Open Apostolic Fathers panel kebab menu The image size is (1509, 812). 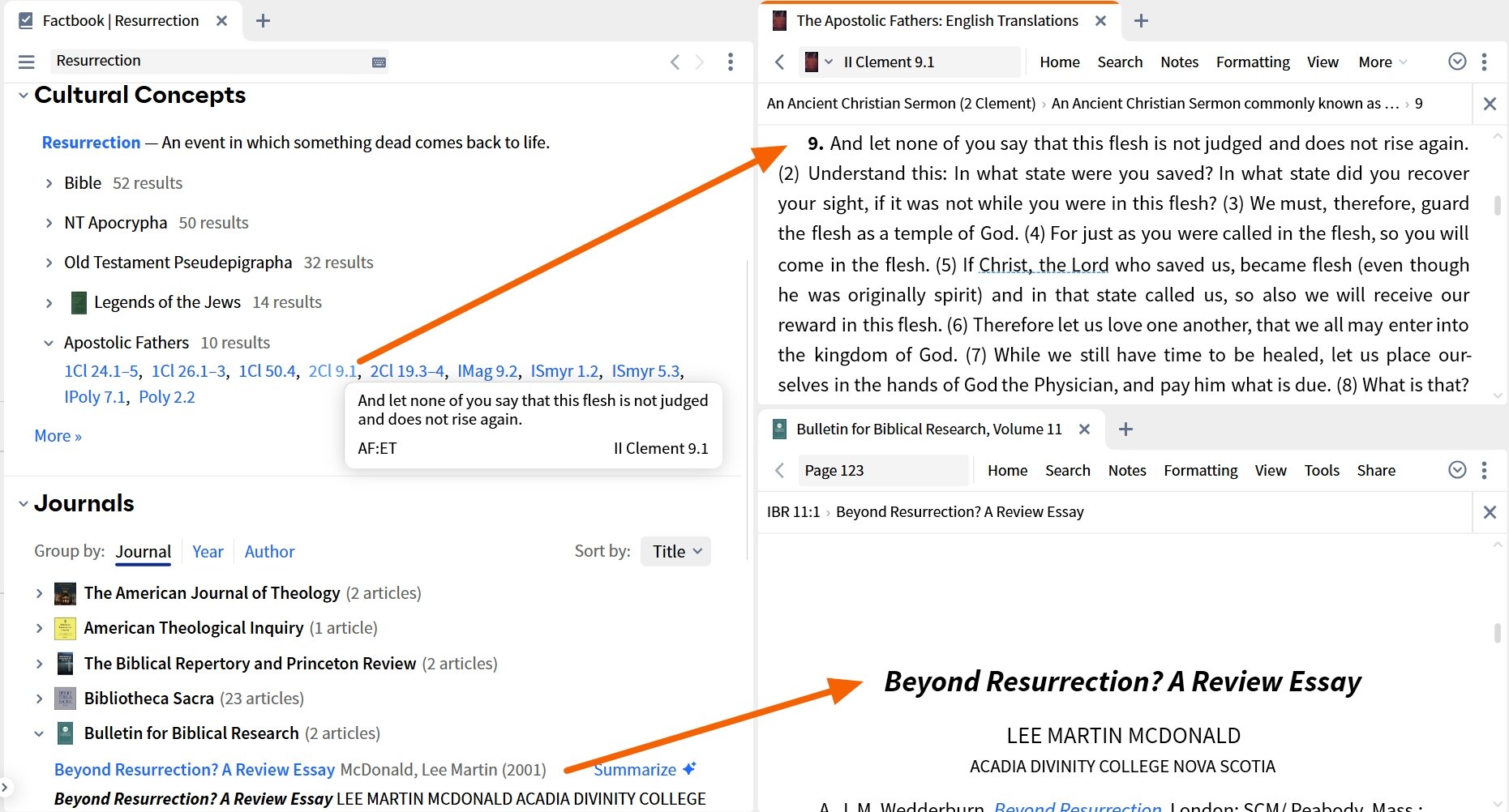point(1485,62)
